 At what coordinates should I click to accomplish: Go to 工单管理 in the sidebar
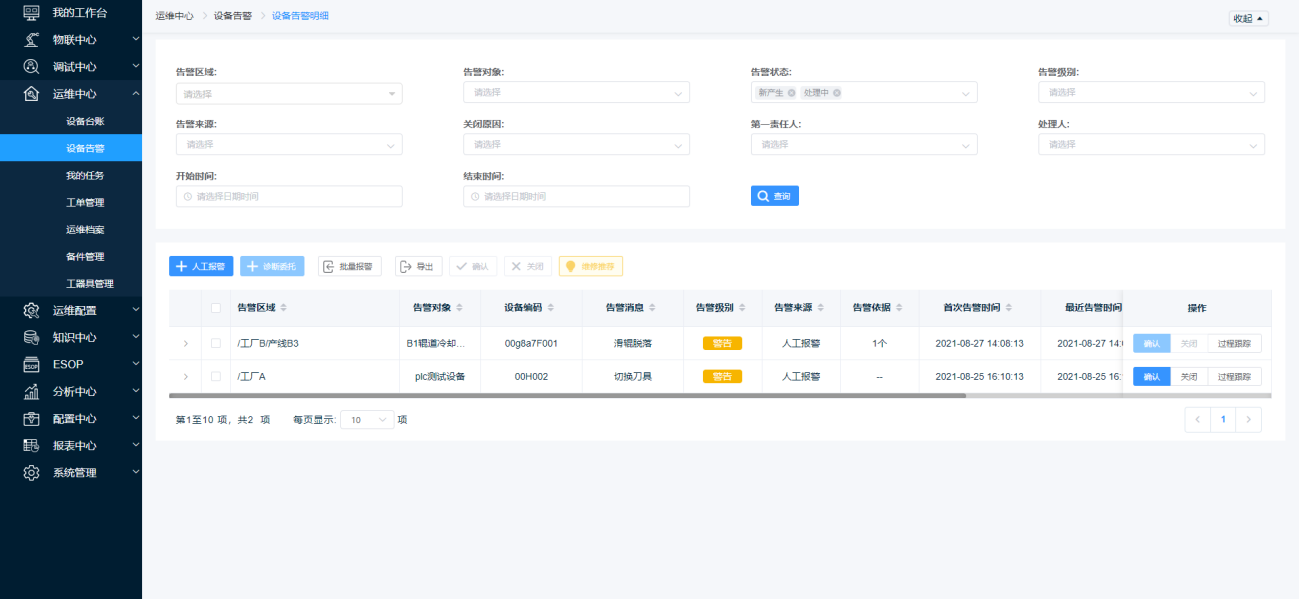tap(85, 202)
